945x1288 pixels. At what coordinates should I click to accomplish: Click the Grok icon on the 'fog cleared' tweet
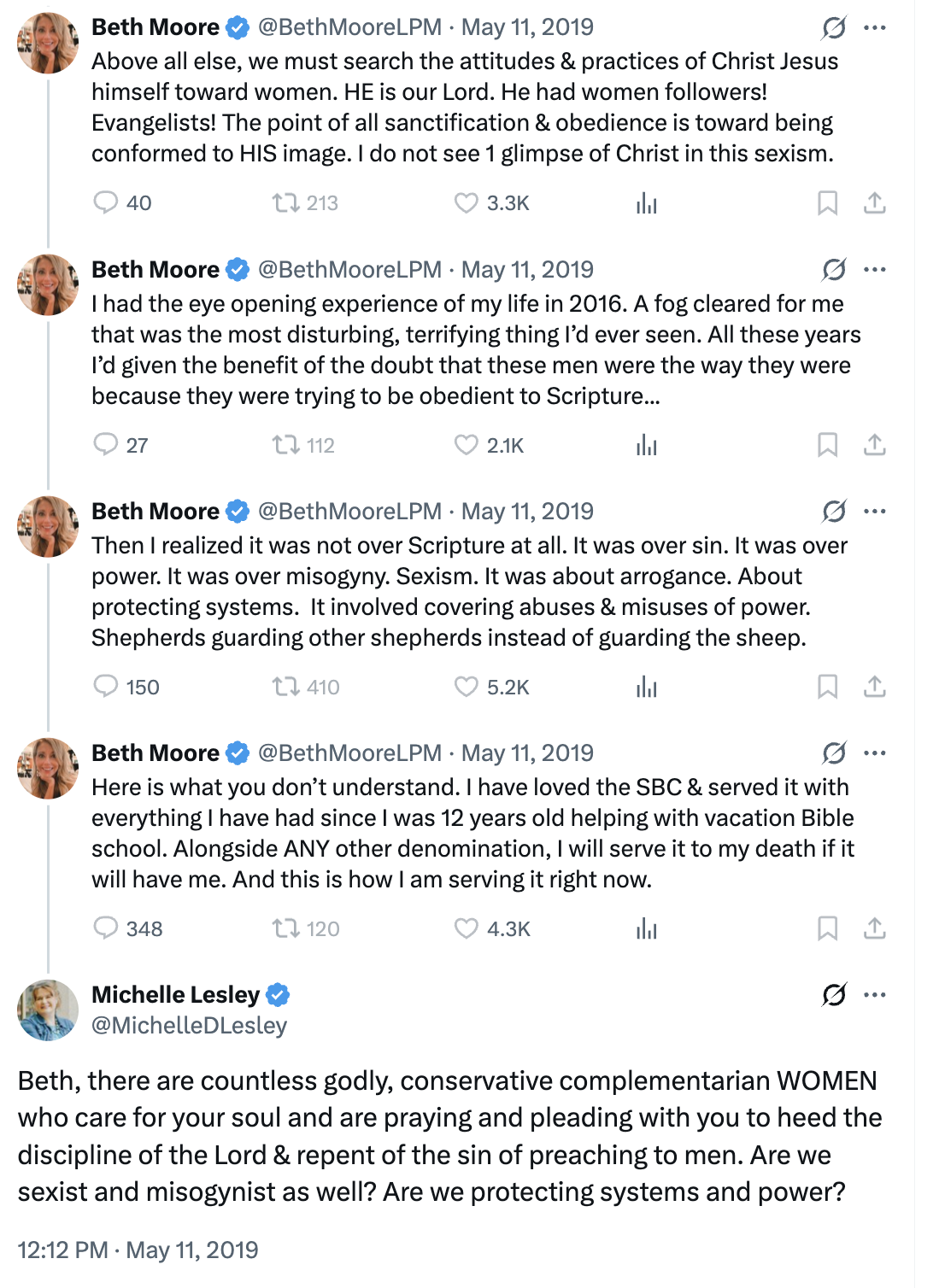pyautogui.click(x=834, y=270)
